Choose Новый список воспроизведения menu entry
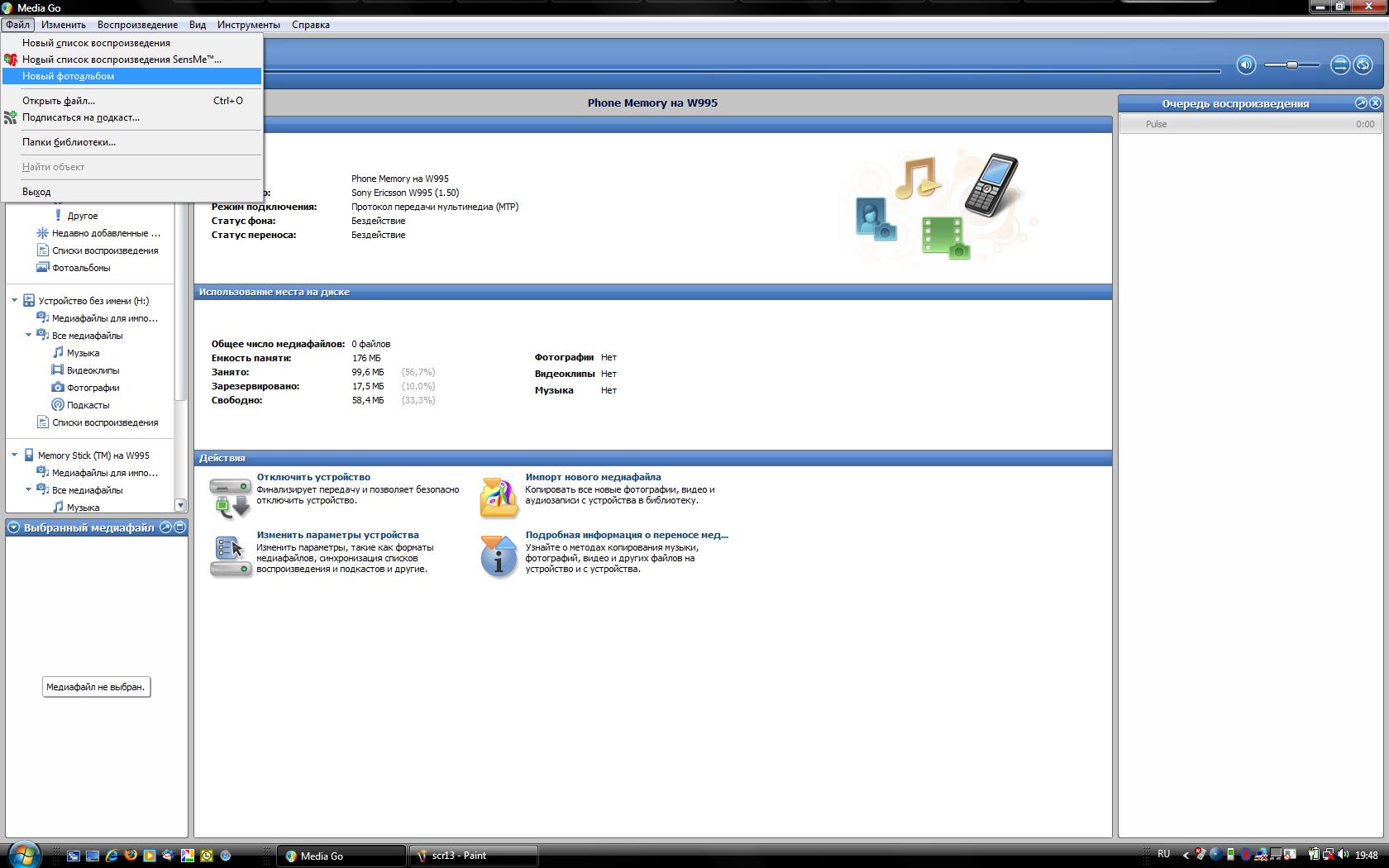Viewport: 1389px width, 868px height. pyautogui.click(x=131, y=43)
